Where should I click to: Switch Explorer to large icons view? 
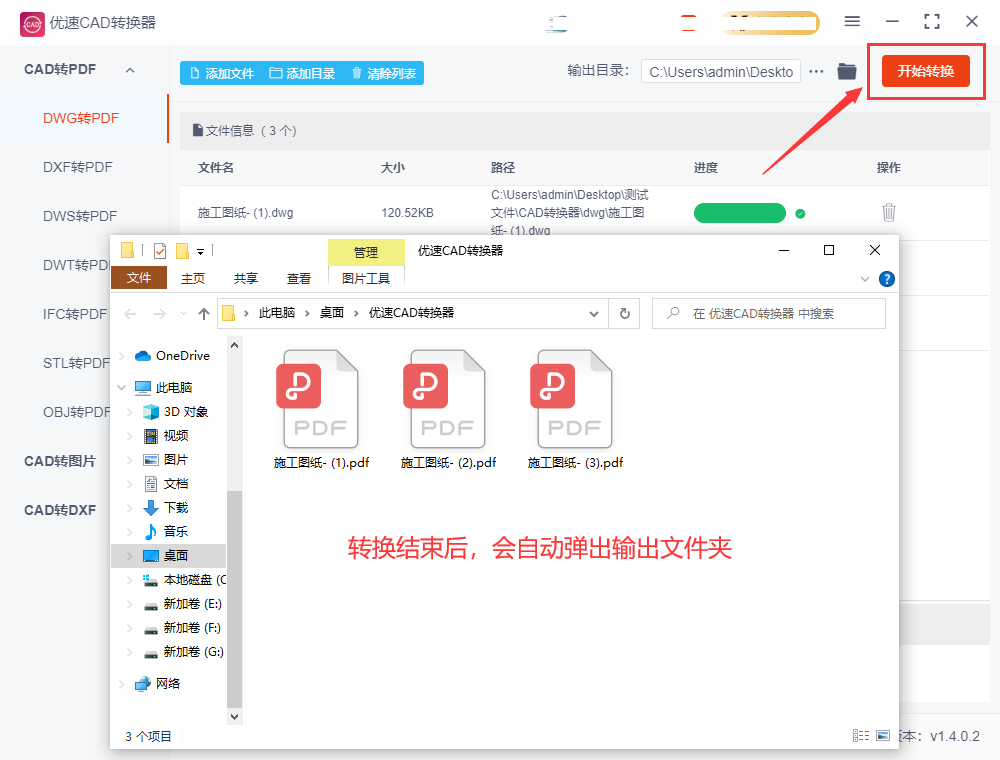tap(883, 736)
